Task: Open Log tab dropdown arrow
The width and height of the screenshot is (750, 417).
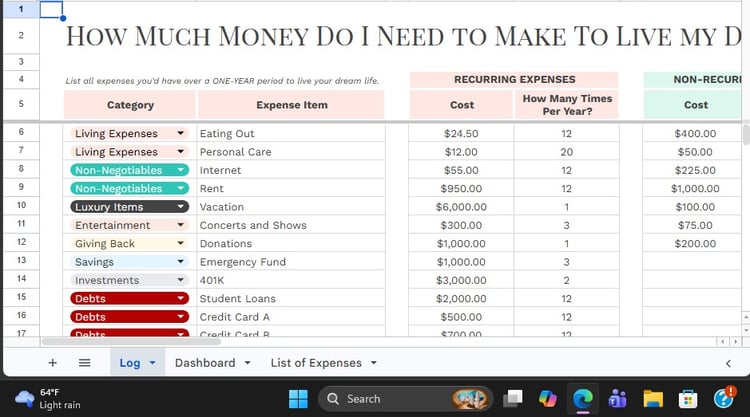Action: (x=153, y=363)
